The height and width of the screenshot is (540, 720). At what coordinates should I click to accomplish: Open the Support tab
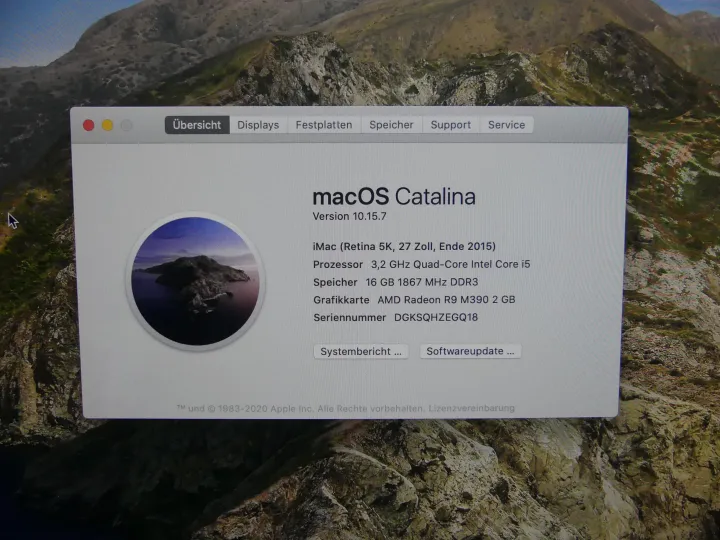tap(450, 125)
